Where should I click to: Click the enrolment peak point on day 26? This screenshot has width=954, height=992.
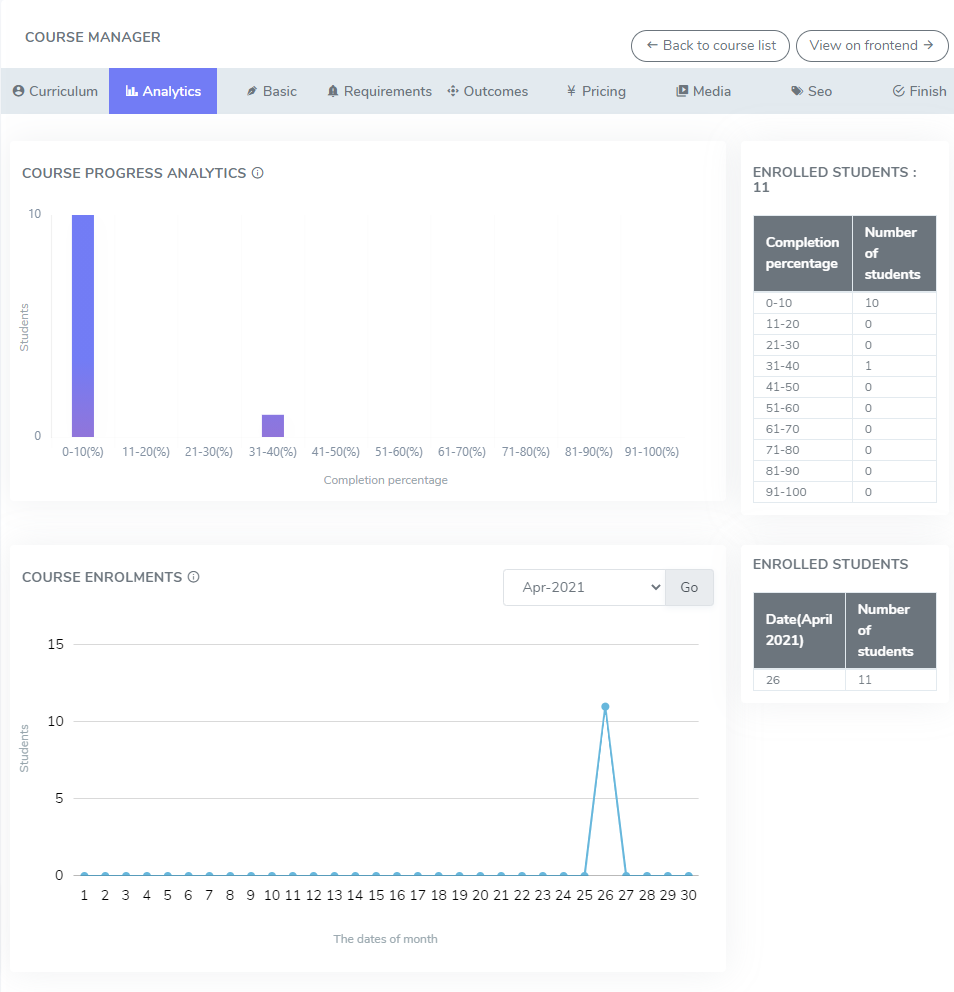point(605,707)
